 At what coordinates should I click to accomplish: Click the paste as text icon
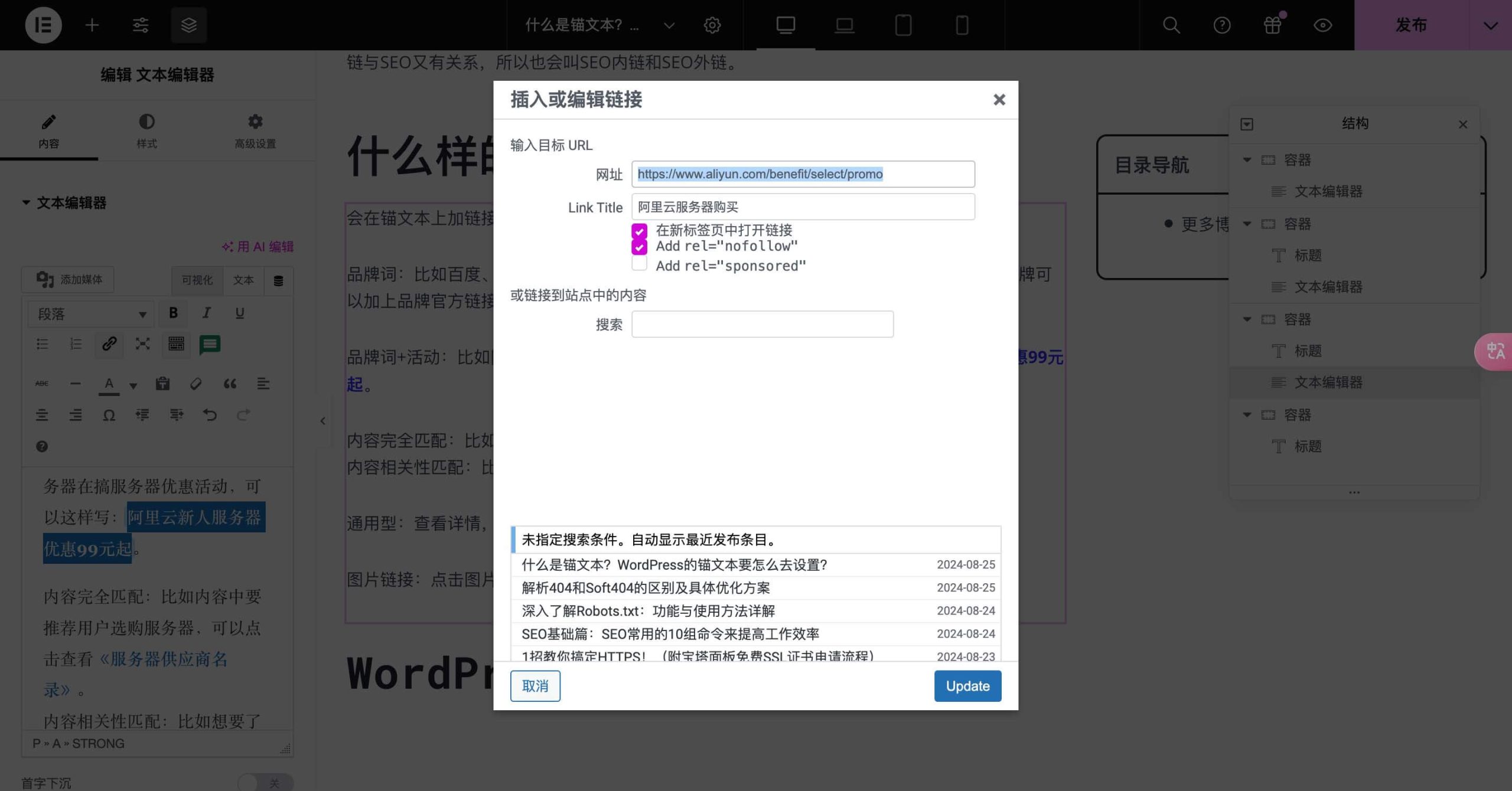(162, 384)
